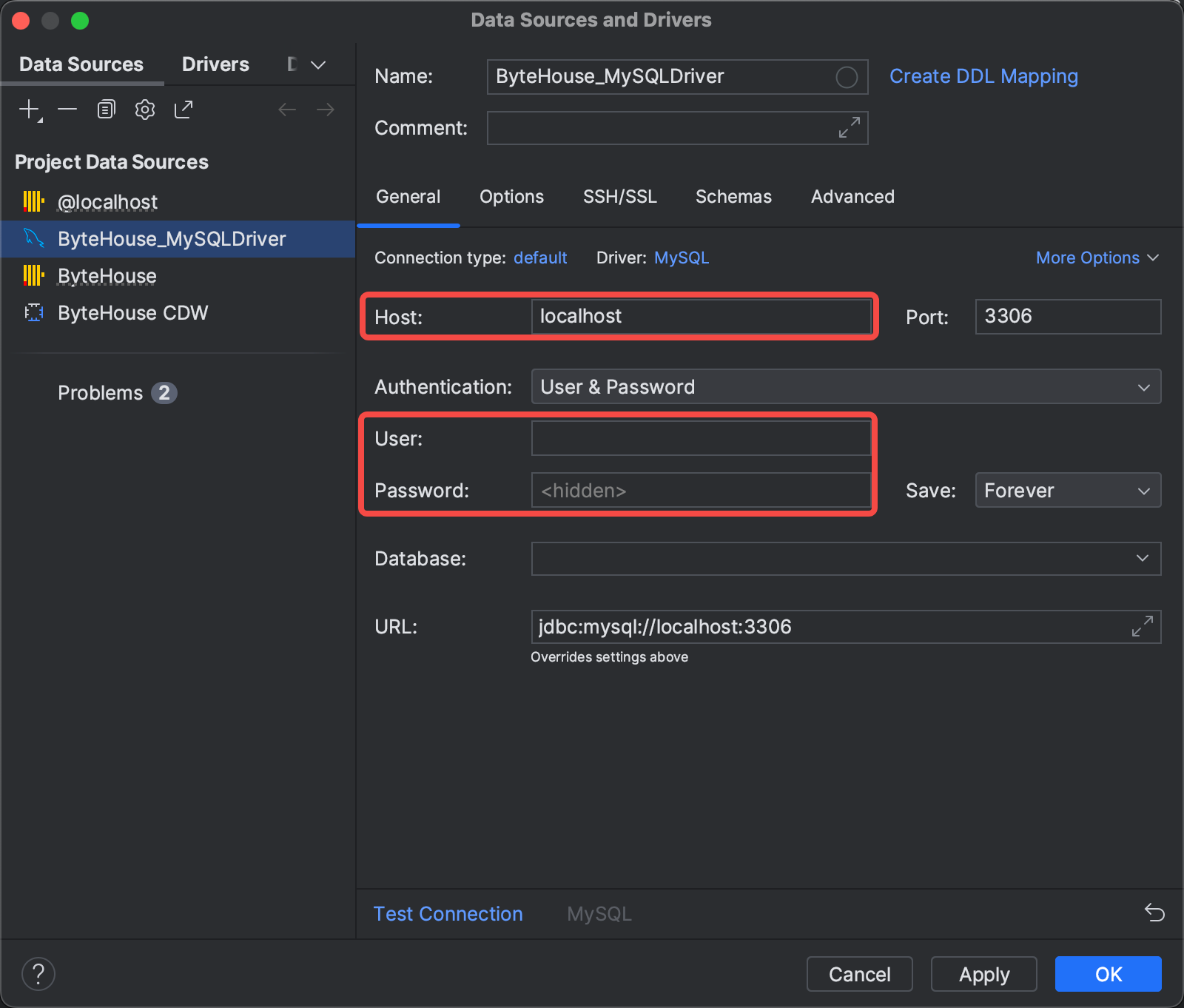Click the color circle in Name field
Viewport: 1184px width, 1008px height.
pyautogui.click(x=847, y=77)
